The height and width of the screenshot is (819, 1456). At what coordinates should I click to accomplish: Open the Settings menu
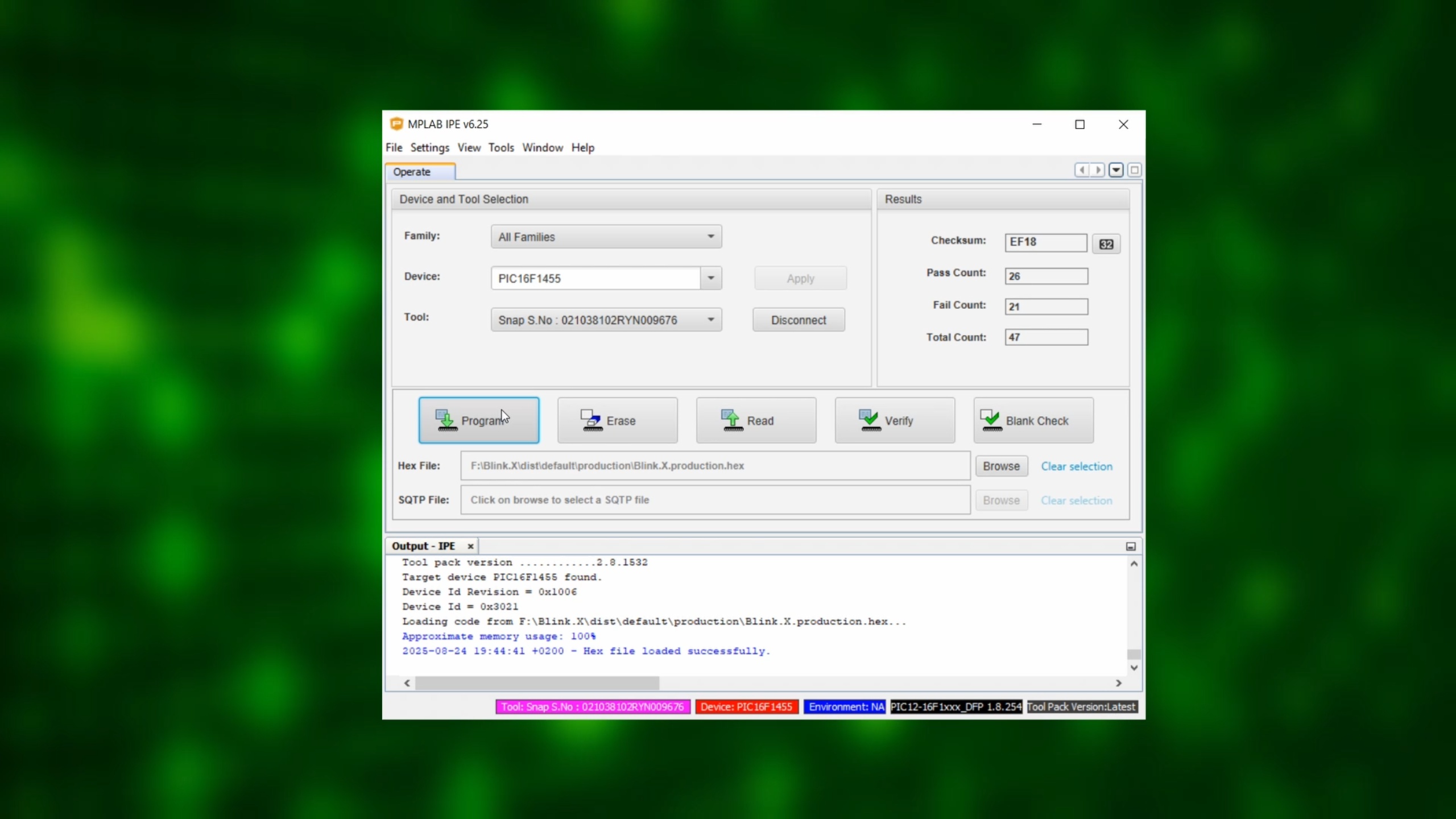429,148
